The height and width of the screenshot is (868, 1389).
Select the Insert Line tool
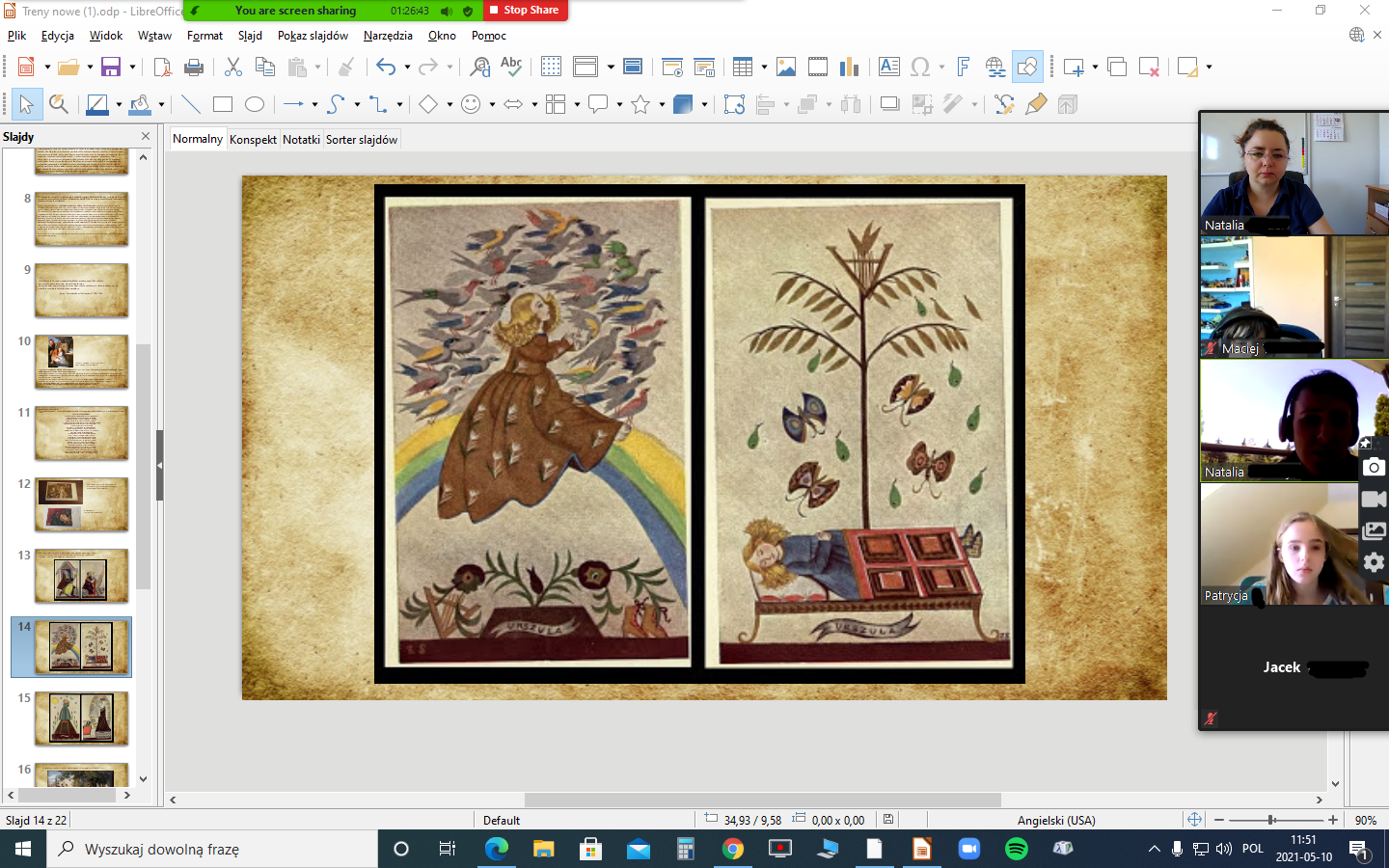click(x=191, y=104)
